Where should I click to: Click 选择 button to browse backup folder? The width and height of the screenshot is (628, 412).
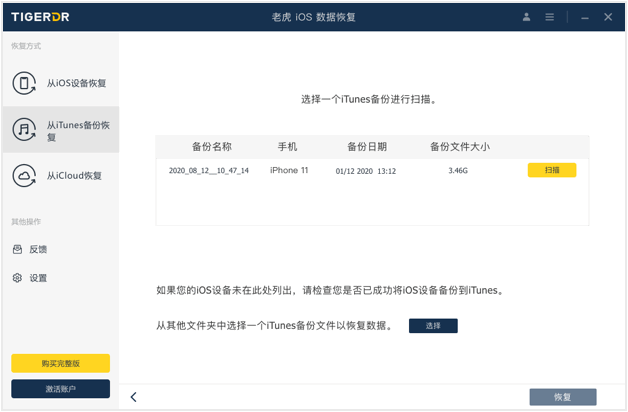click(433, 326)
